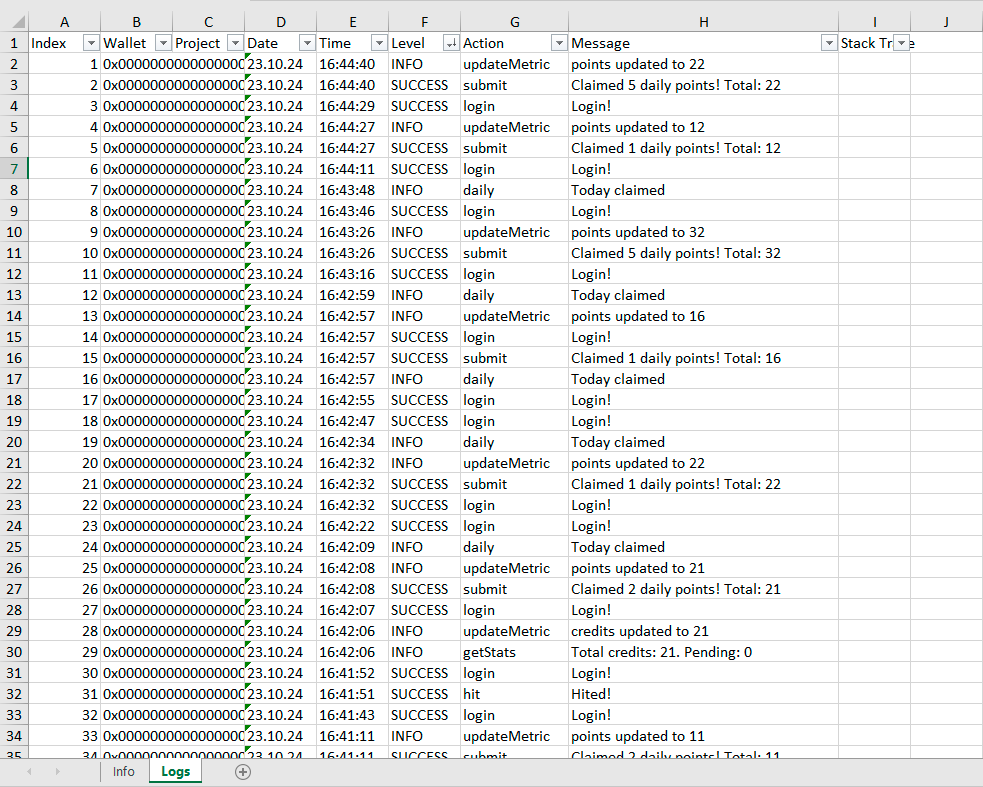Open the Index column filter dropdown
The image size is (983, 787).
pos(92,43)
